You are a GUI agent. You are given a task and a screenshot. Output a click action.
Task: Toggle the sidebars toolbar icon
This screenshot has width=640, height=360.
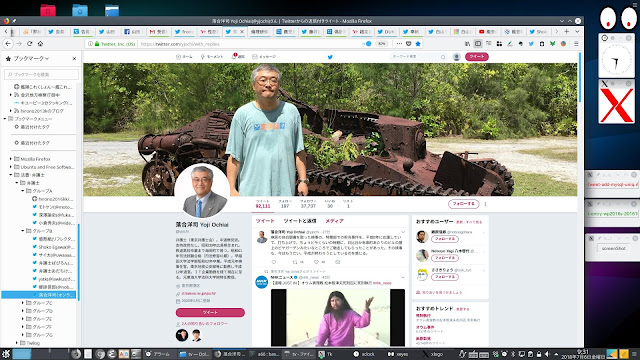(x=478, y=44)
